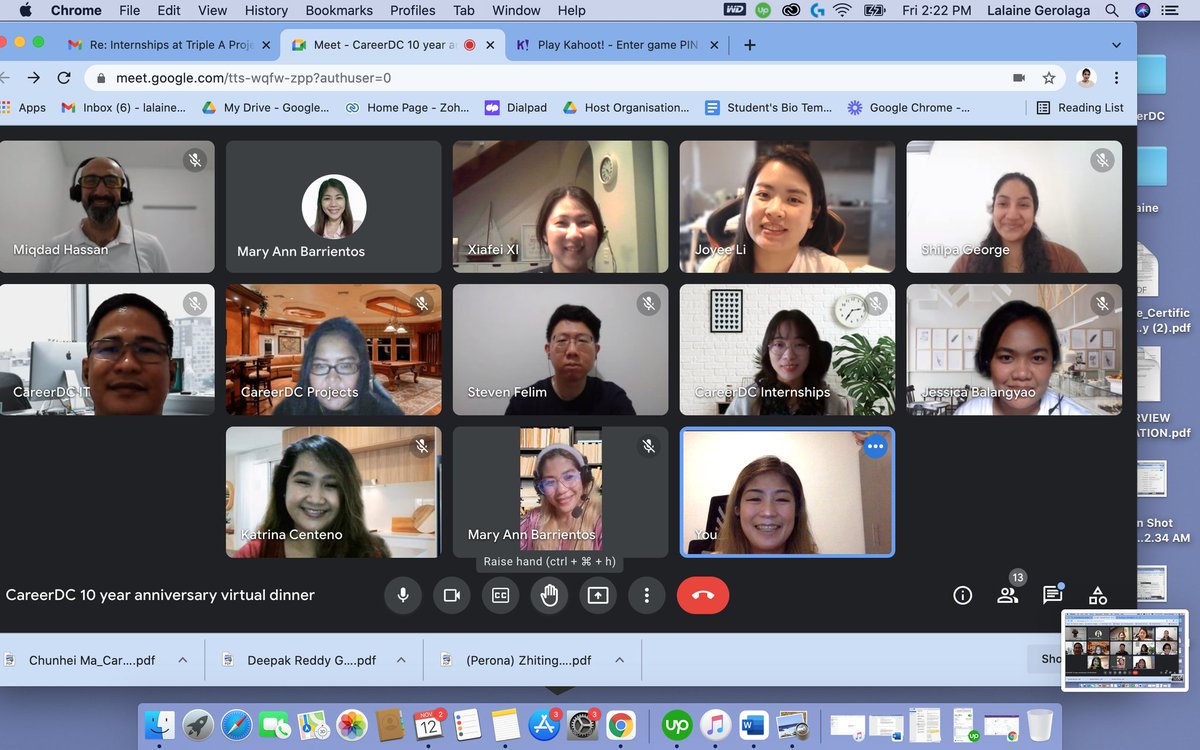Viewport: 1200px width, 750px height.
Task: Open the Window menu
Action: [516, 10]
